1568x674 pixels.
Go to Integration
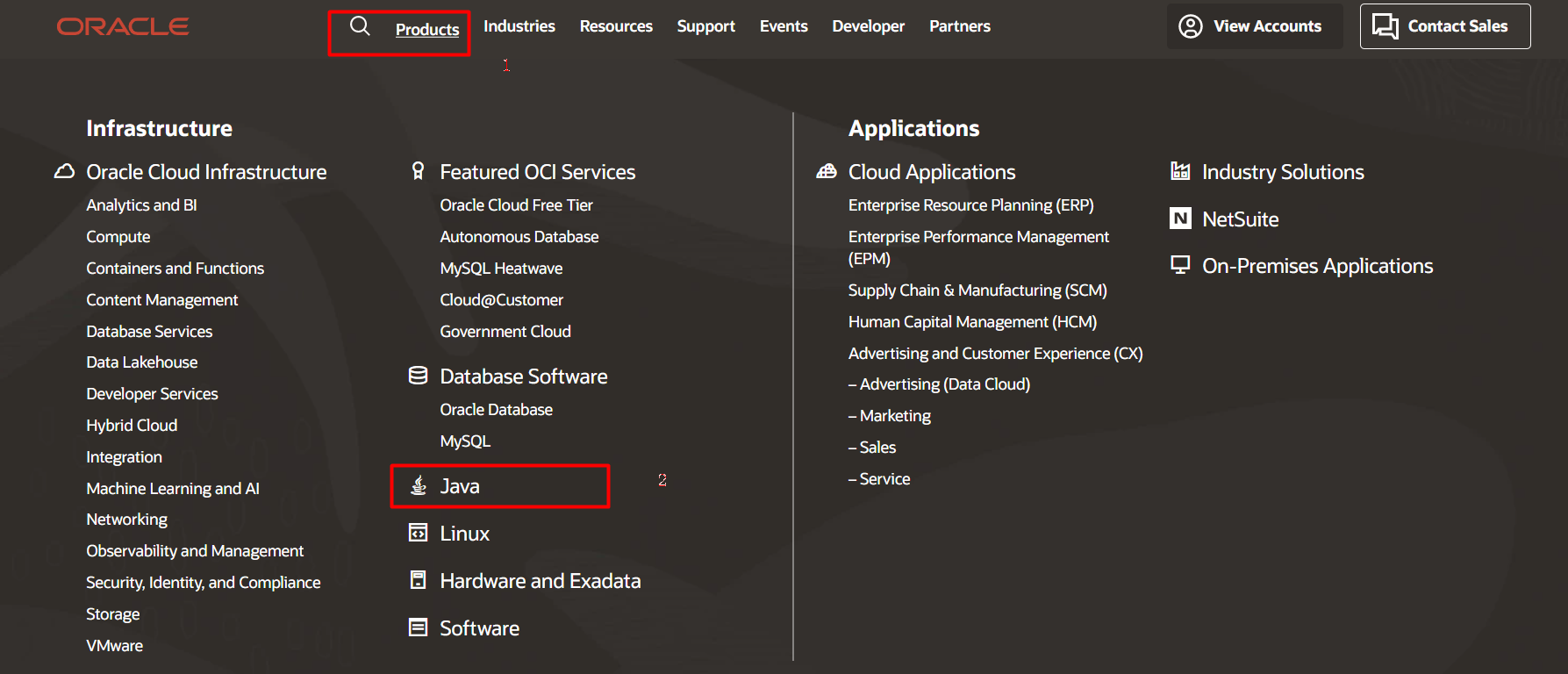point(124,457)
